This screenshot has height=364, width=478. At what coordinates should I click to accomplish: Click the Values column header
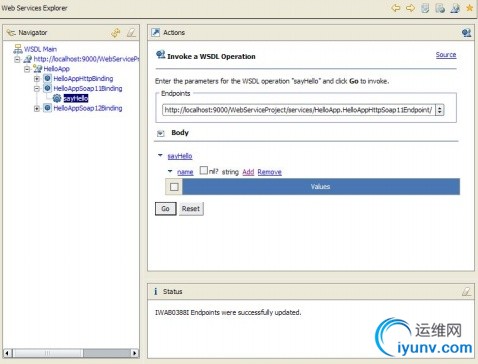click(x=321, y=187)
